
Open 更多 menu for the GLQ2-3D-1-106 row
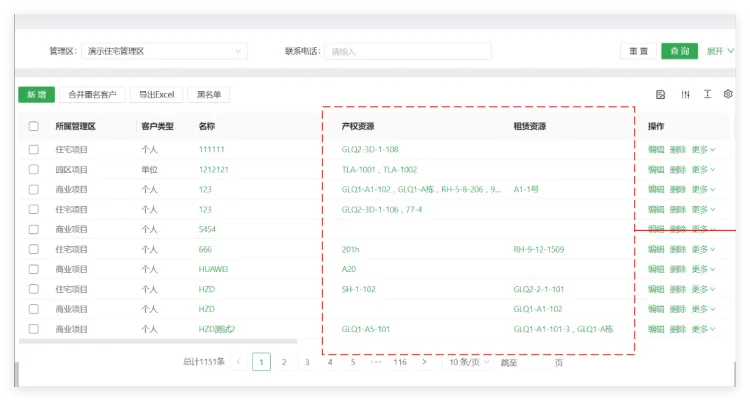click(703, 210)
